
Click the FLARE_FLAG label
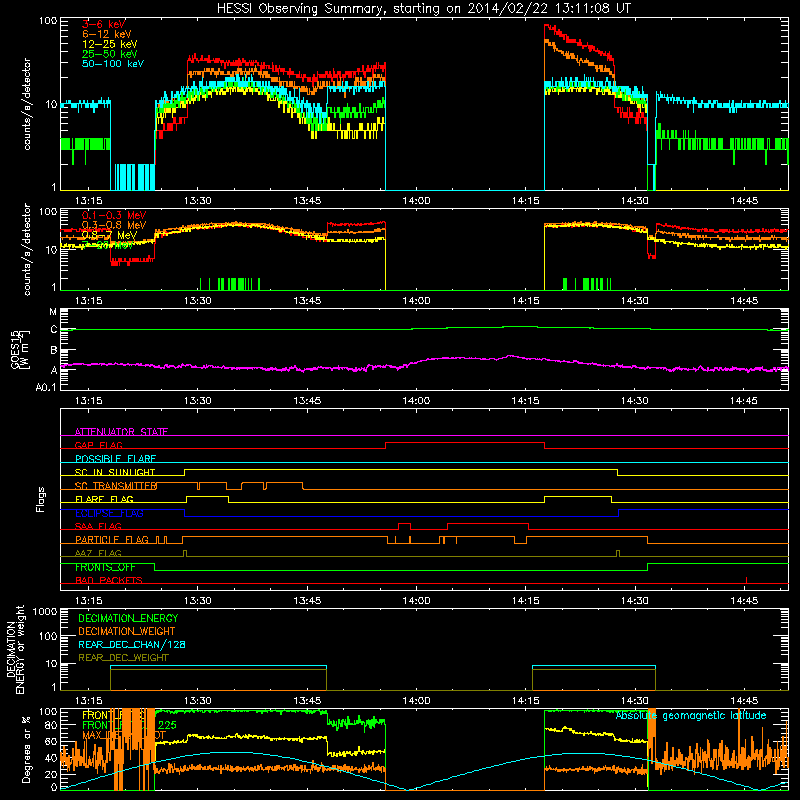(x=104, y=499)
